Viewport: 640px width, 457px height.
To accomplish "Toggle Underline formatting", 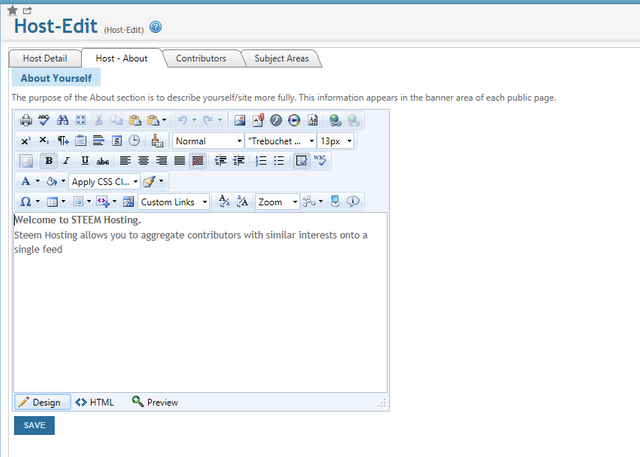I will pyautogui.click(x=84, y=161).
